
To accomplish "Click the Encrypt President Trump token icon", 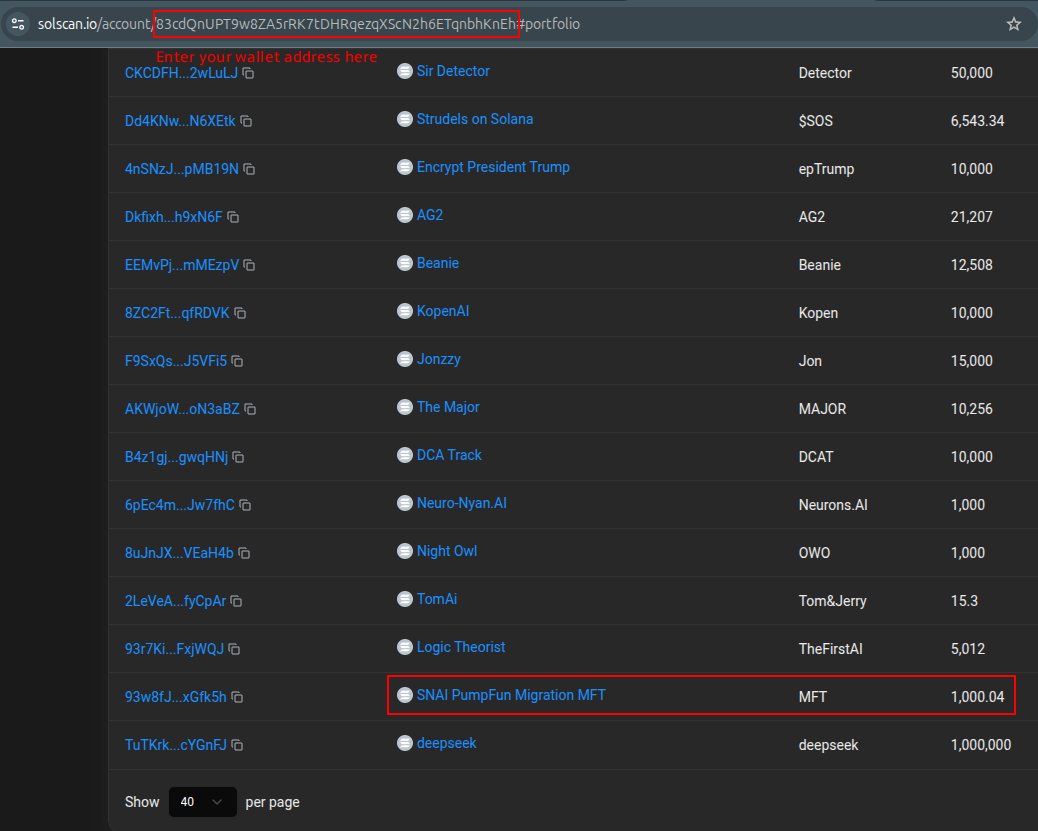I will (404, 167).
